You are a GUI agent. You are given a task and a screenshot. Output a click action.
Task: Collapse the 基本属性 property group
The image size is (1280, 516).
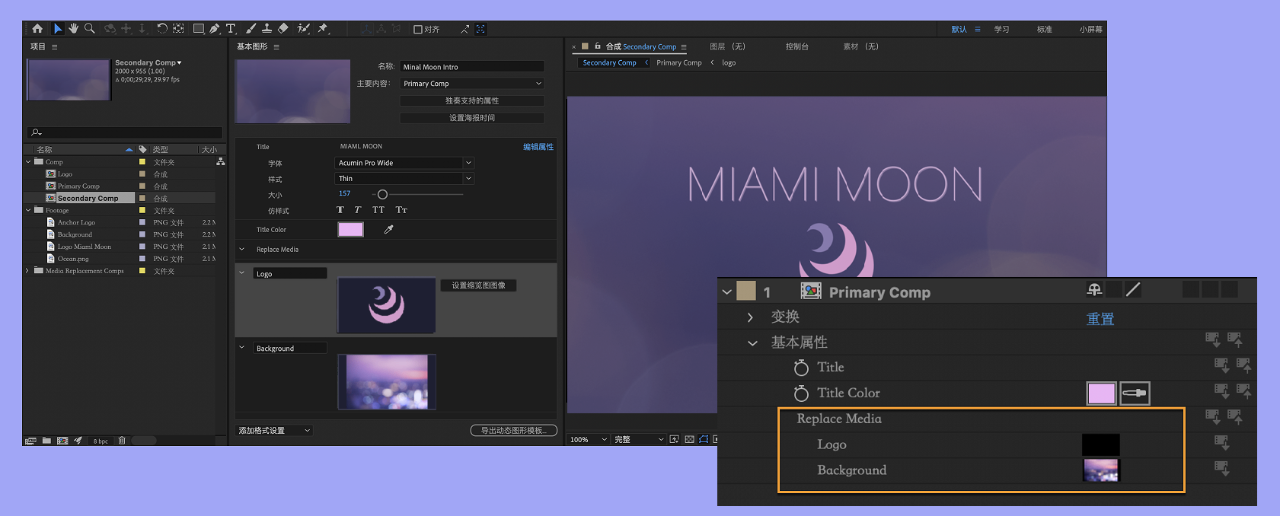pyautogui.click(x=752, y=342)
